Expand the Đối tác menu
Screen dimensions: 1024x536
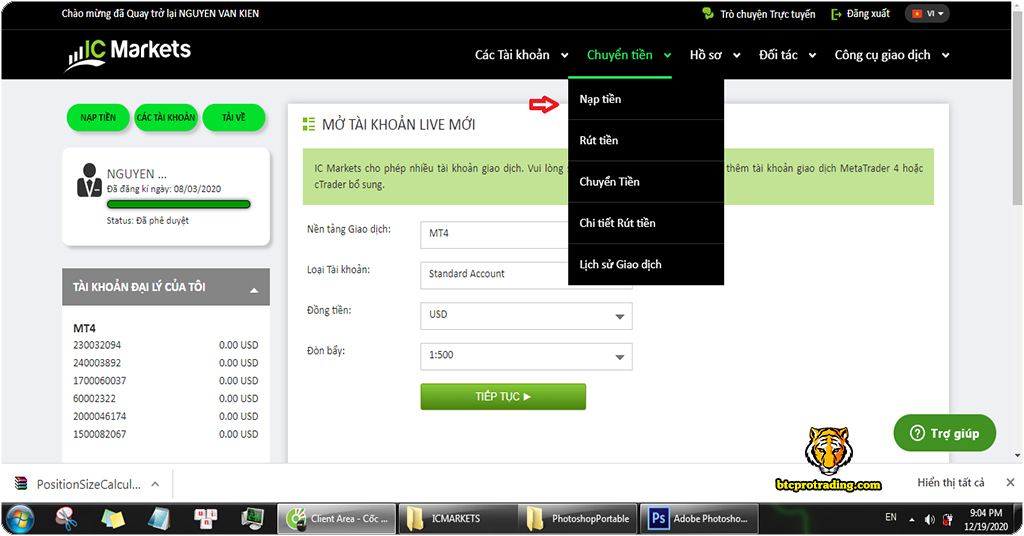pyautogui.click(x=787, y=55)
